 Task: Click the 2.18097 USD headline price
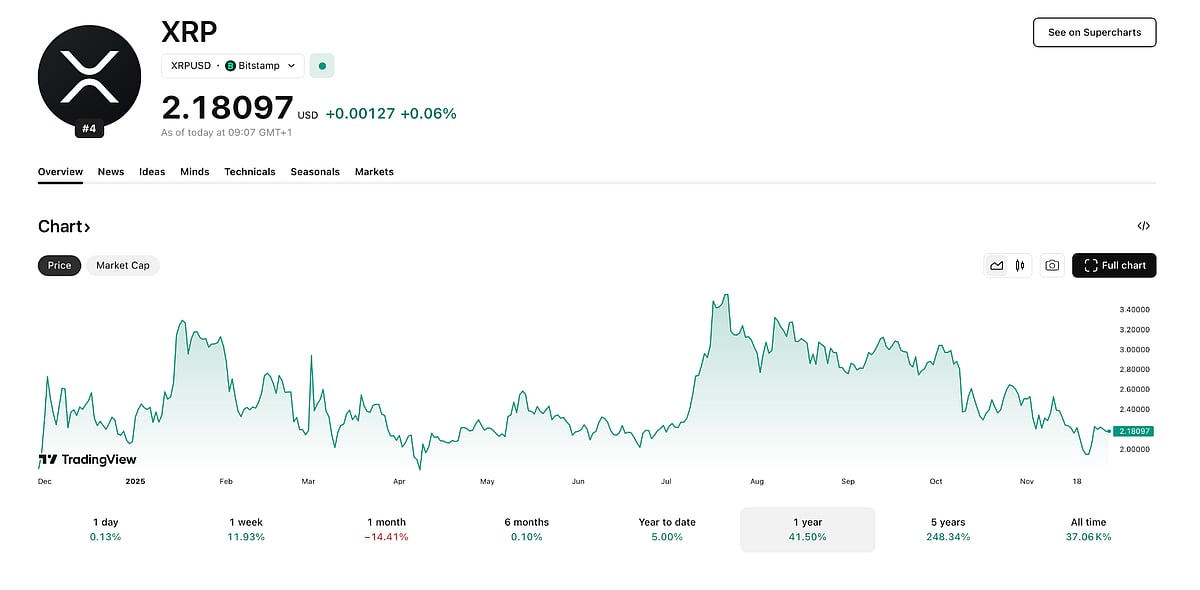[x=240, y=108]
